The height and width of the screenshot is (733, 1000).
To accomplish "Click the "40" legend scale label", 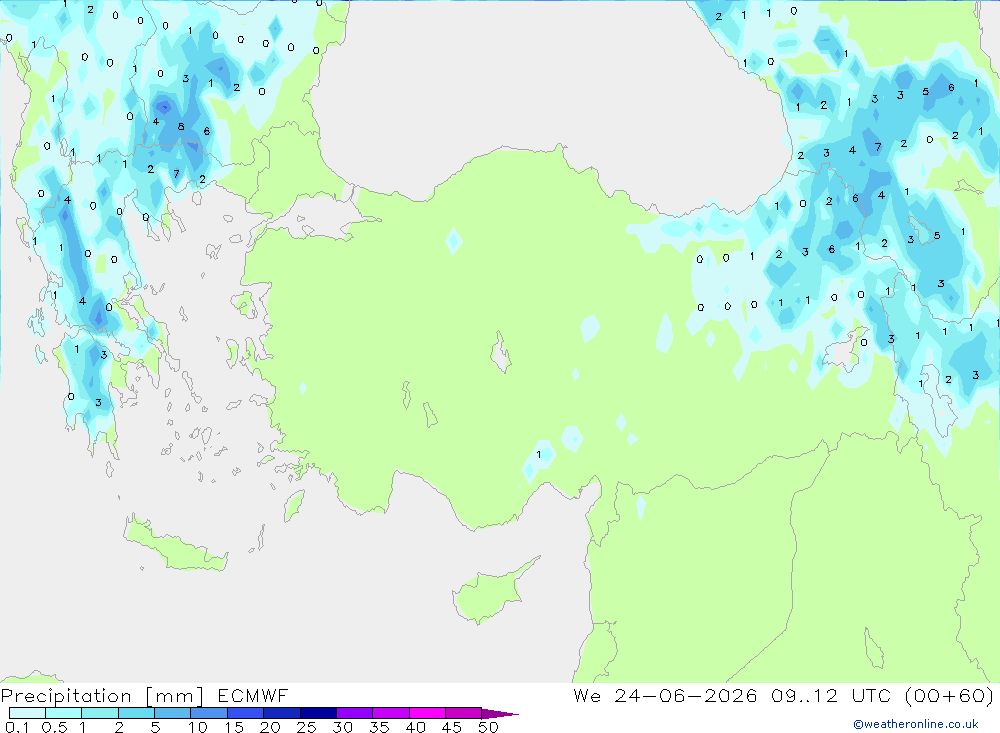I will 415,727.
